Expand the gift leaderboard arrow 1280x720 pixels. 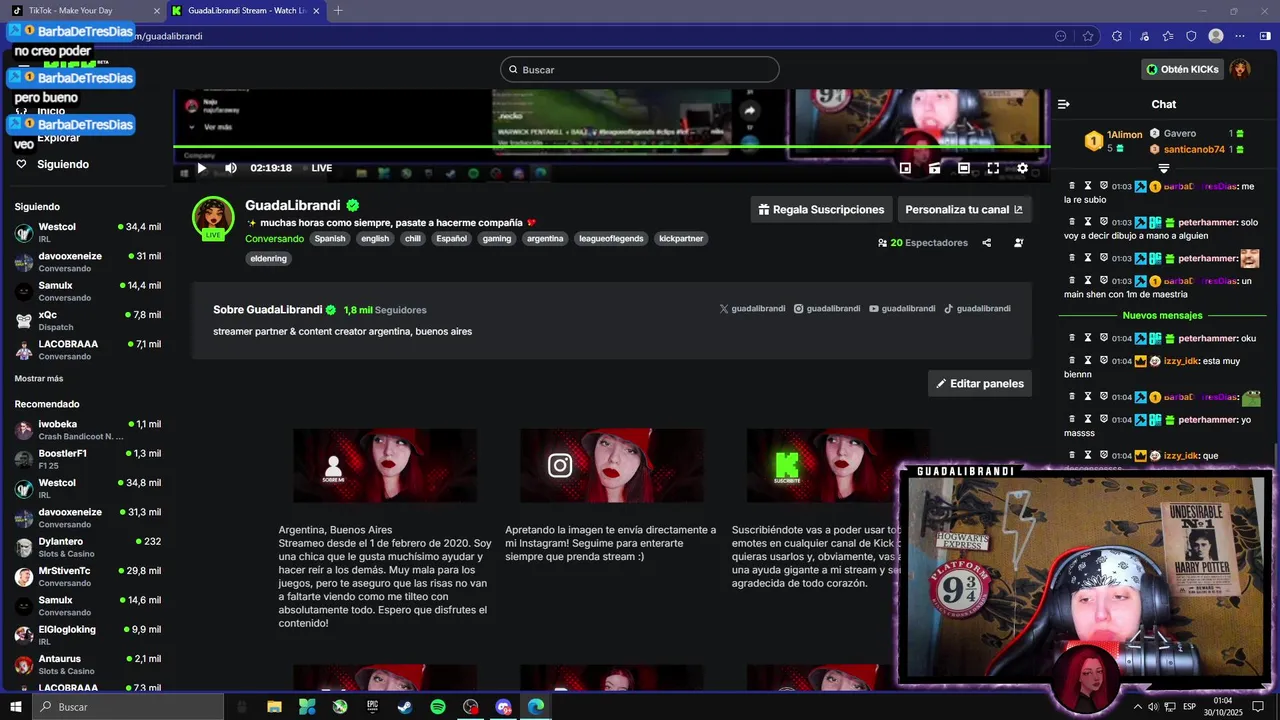tap(1163, 168)
